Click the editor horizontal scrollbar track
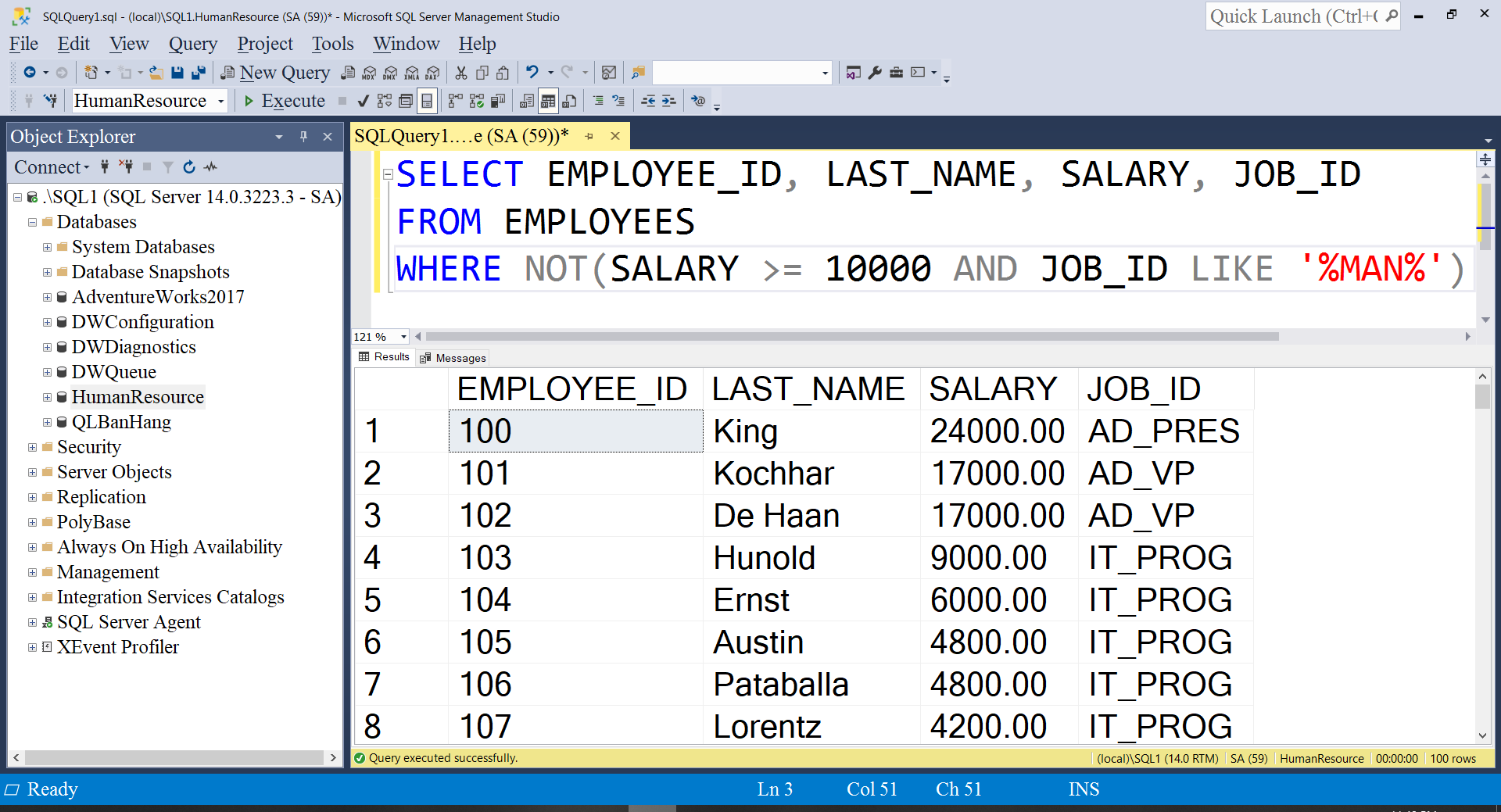This screenshot has height=812, width=1501. coord(1368,337)
